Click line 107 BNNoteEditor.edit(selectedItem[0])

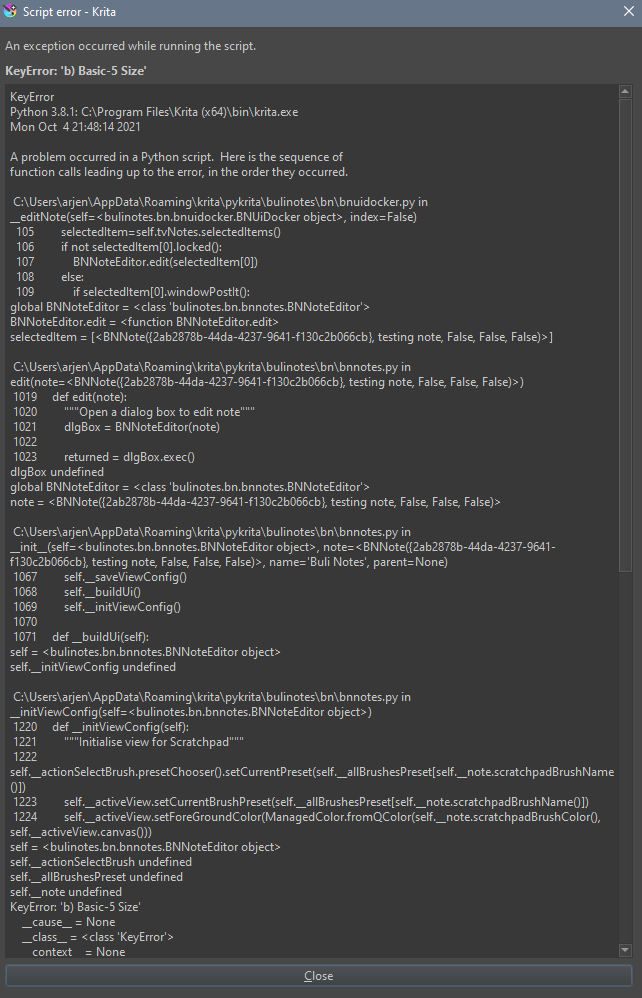[136, 262]
